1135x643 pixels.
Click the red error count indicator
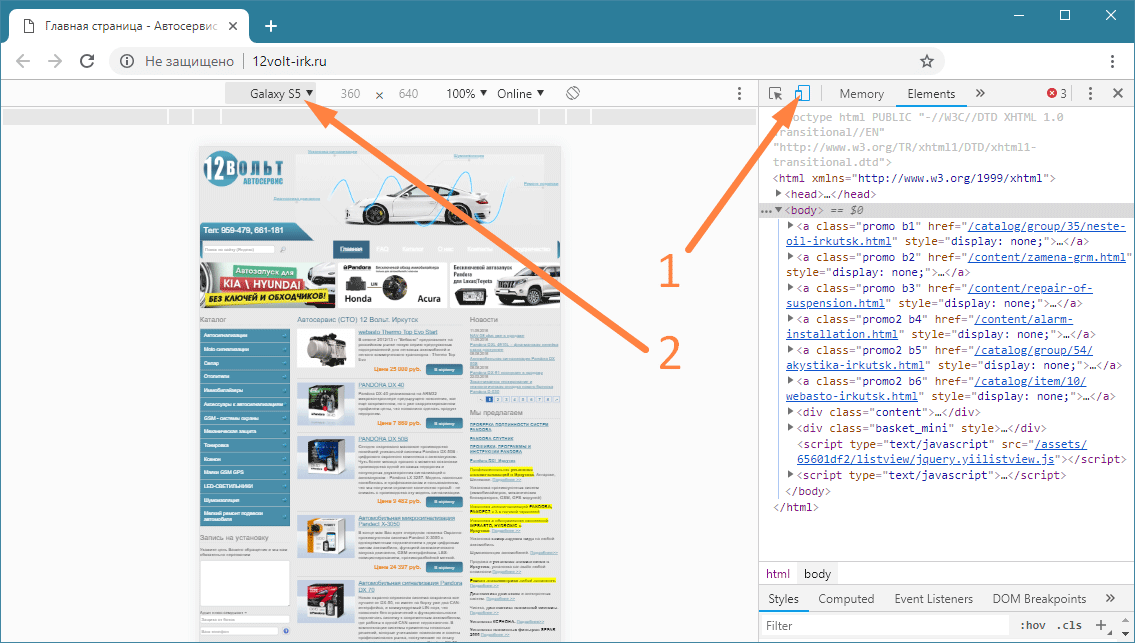(x=1057, y=93)
